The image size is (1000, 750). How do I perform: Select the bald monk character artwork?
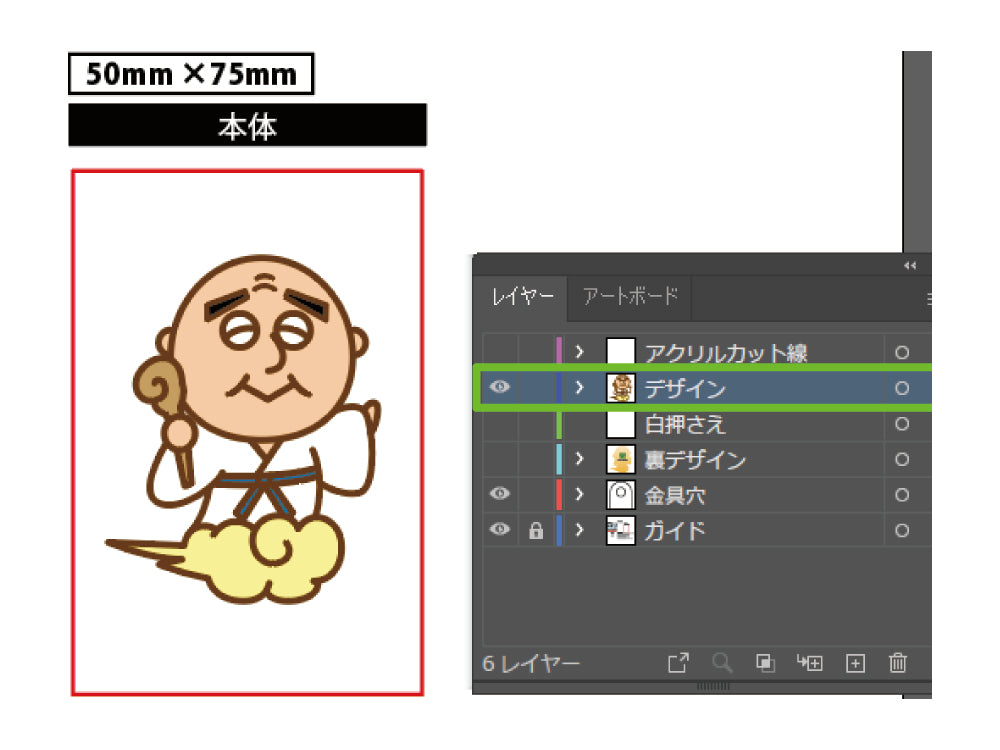click(244, 429)
